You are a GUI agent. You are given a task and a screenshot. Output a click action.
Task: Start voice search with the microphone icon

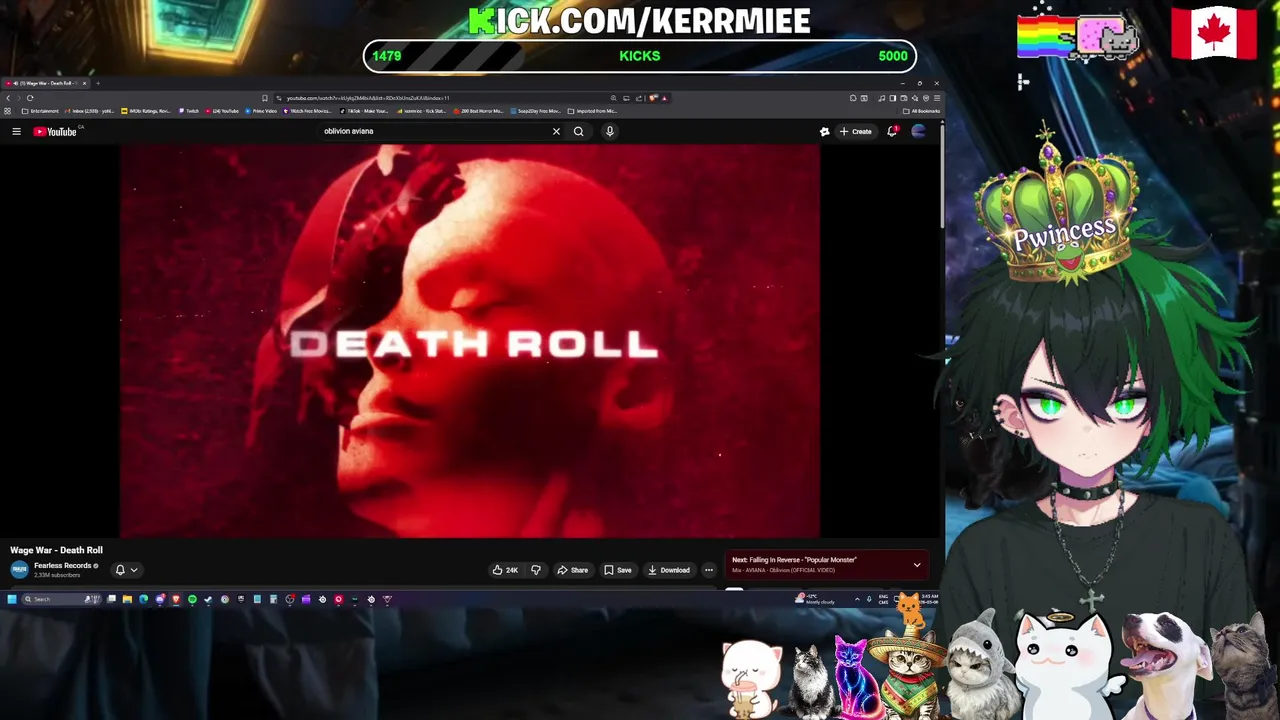[609, 131]
